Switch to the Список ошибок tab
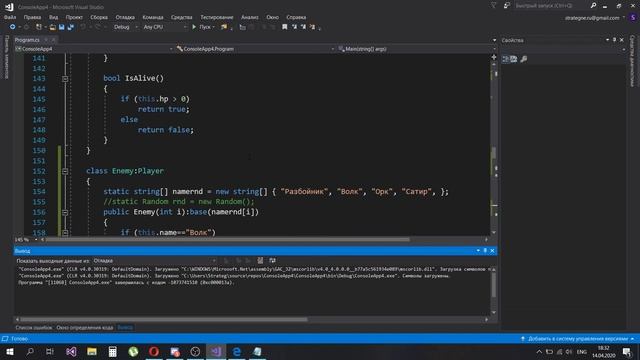This screenshot has width=640, height=360. coord(34,327)
